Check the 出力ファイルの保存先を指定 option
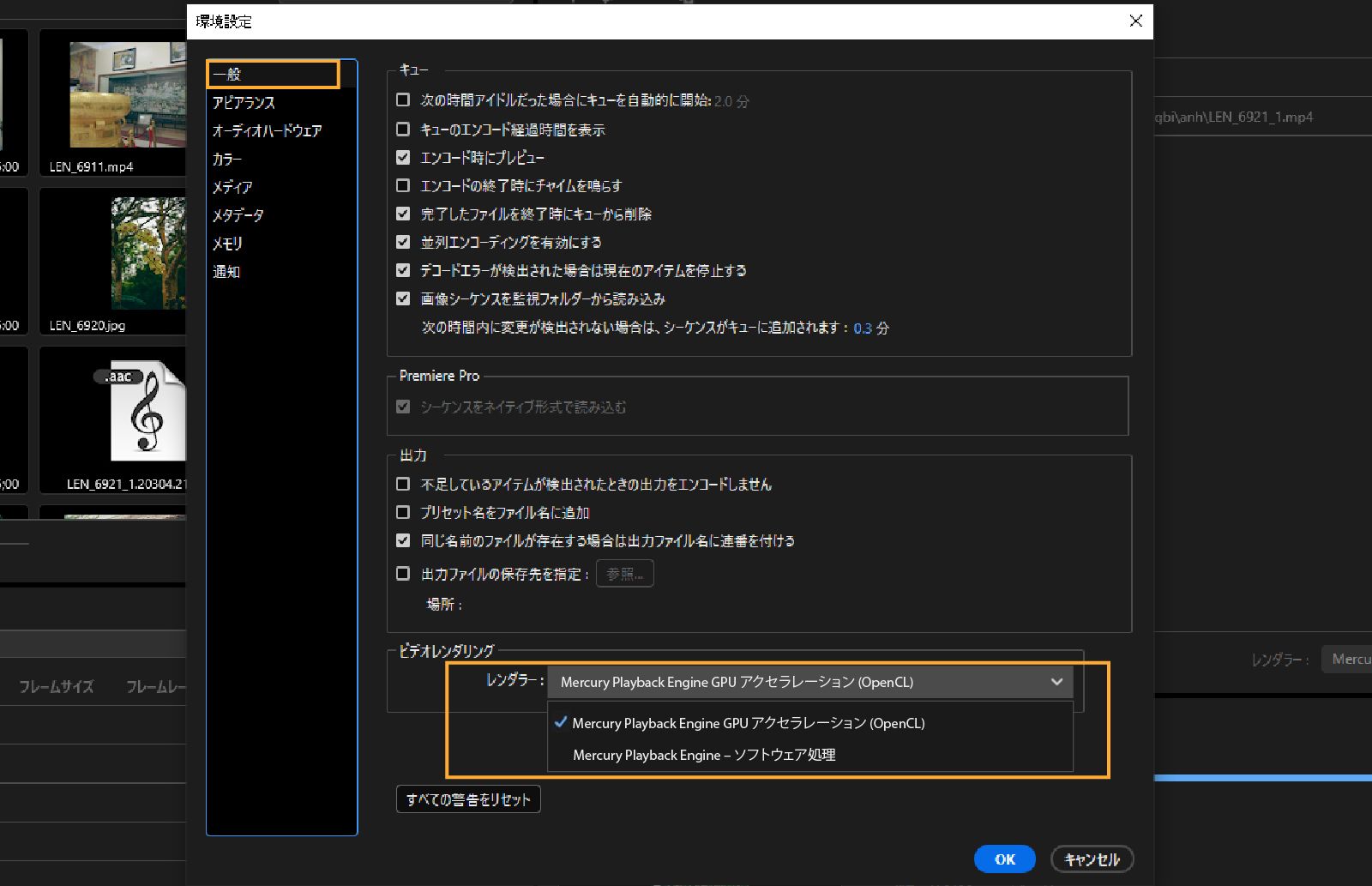 click(x=403, y=574)
